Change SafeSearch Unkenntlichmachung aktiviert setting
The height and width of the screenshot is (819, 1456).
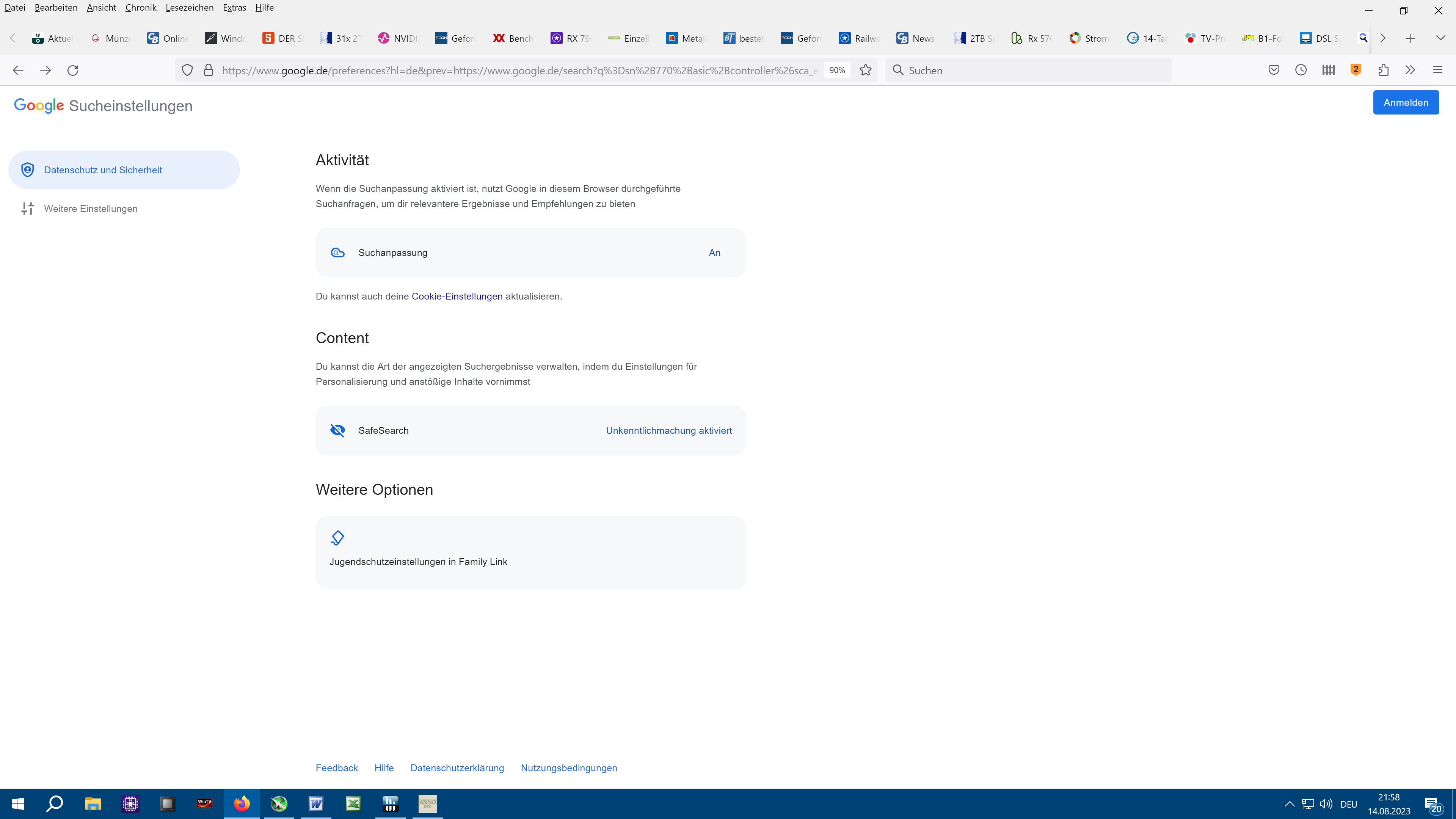pyautogui.click(x=668, y=431)
